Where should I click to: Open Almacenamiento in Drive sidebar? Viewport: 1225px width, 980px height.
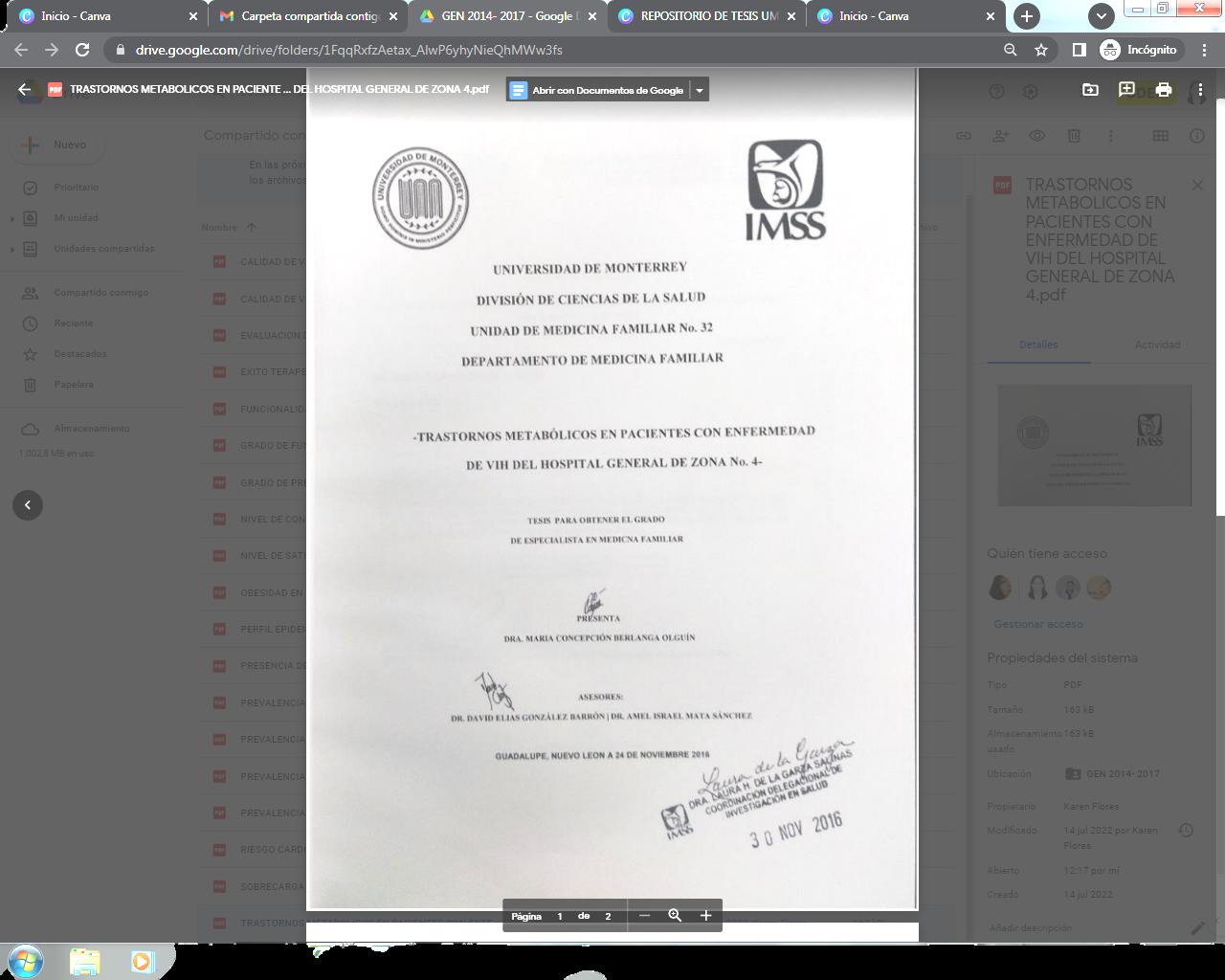(x=92, y=429)
